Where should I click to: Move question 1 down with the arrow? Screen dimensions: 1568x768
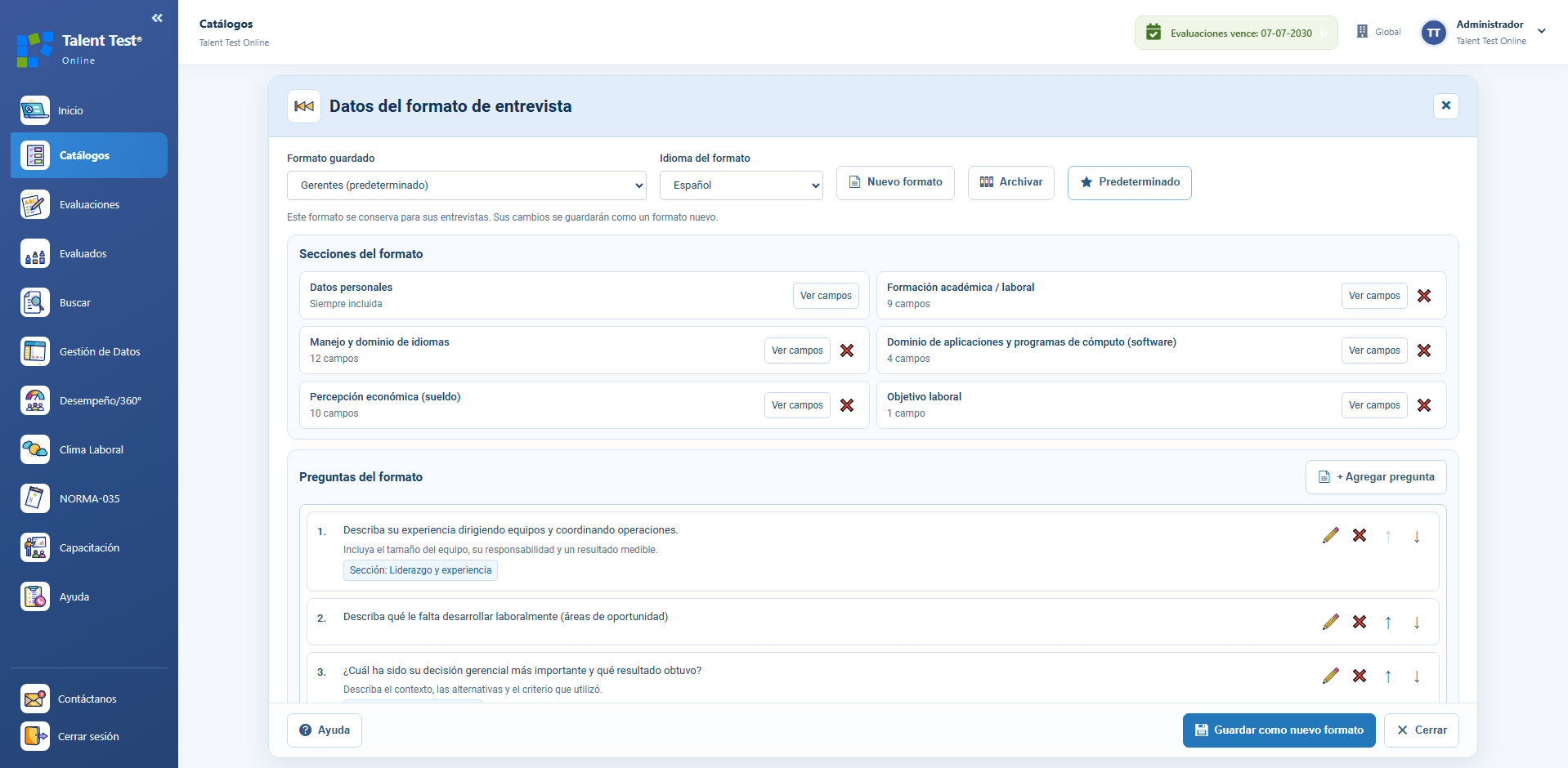[1417, 537]
